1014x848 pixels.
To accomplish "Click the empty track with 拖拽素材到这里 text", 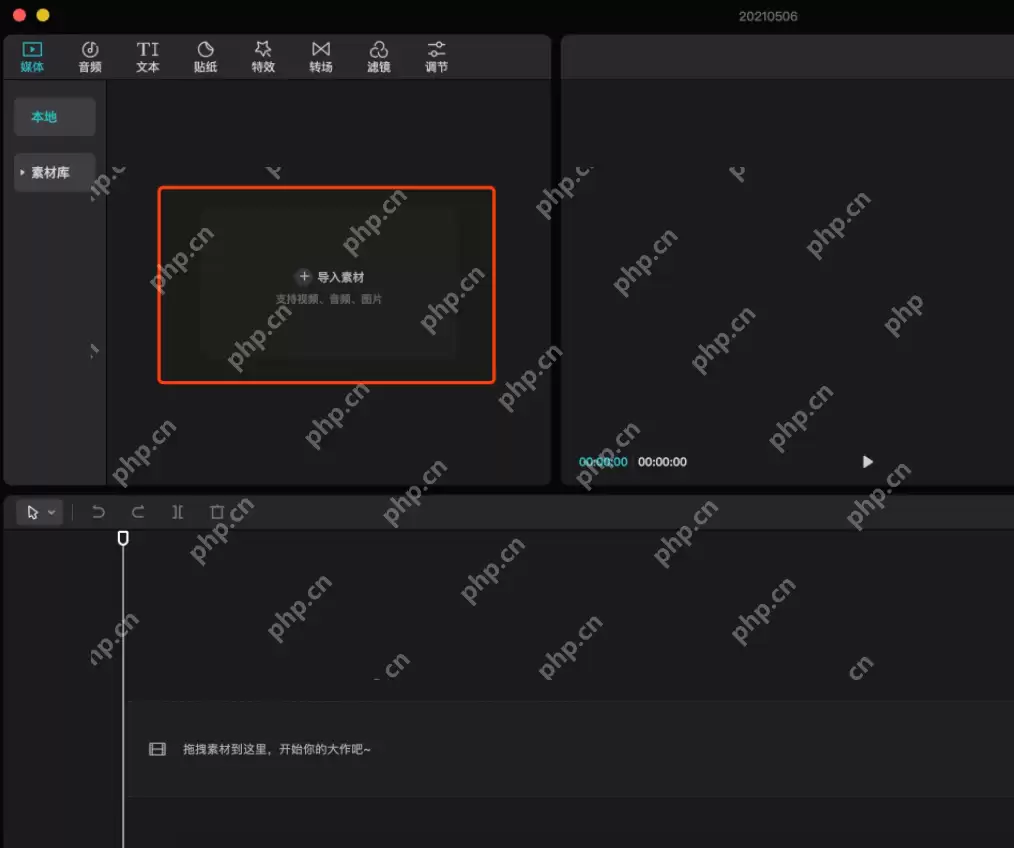I will (570, 749).
